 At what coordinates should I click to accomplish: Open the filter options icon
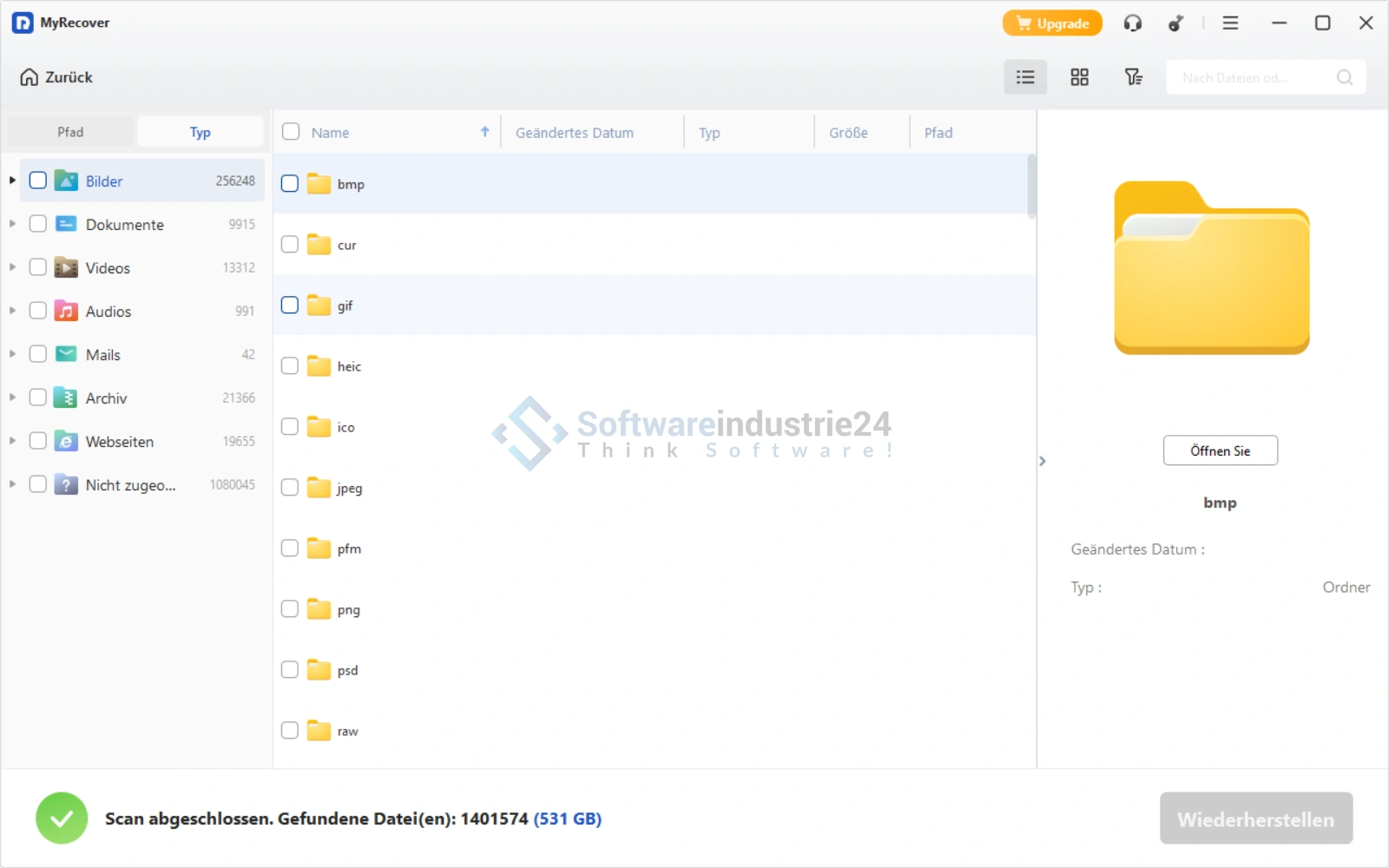click(1133, 77)
